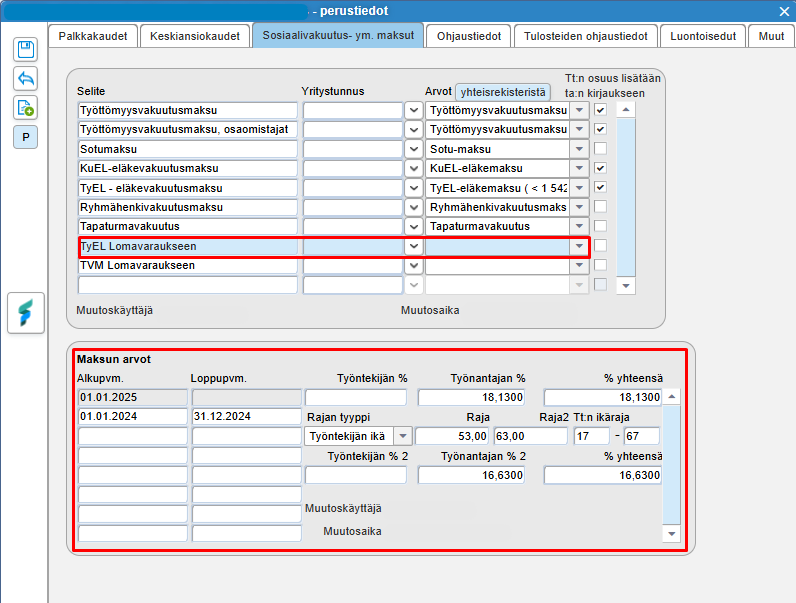Viewport: 796px width, 603px height.
Task: Click Loppupvm field 31.12.2024
Action: coord(247,416)
